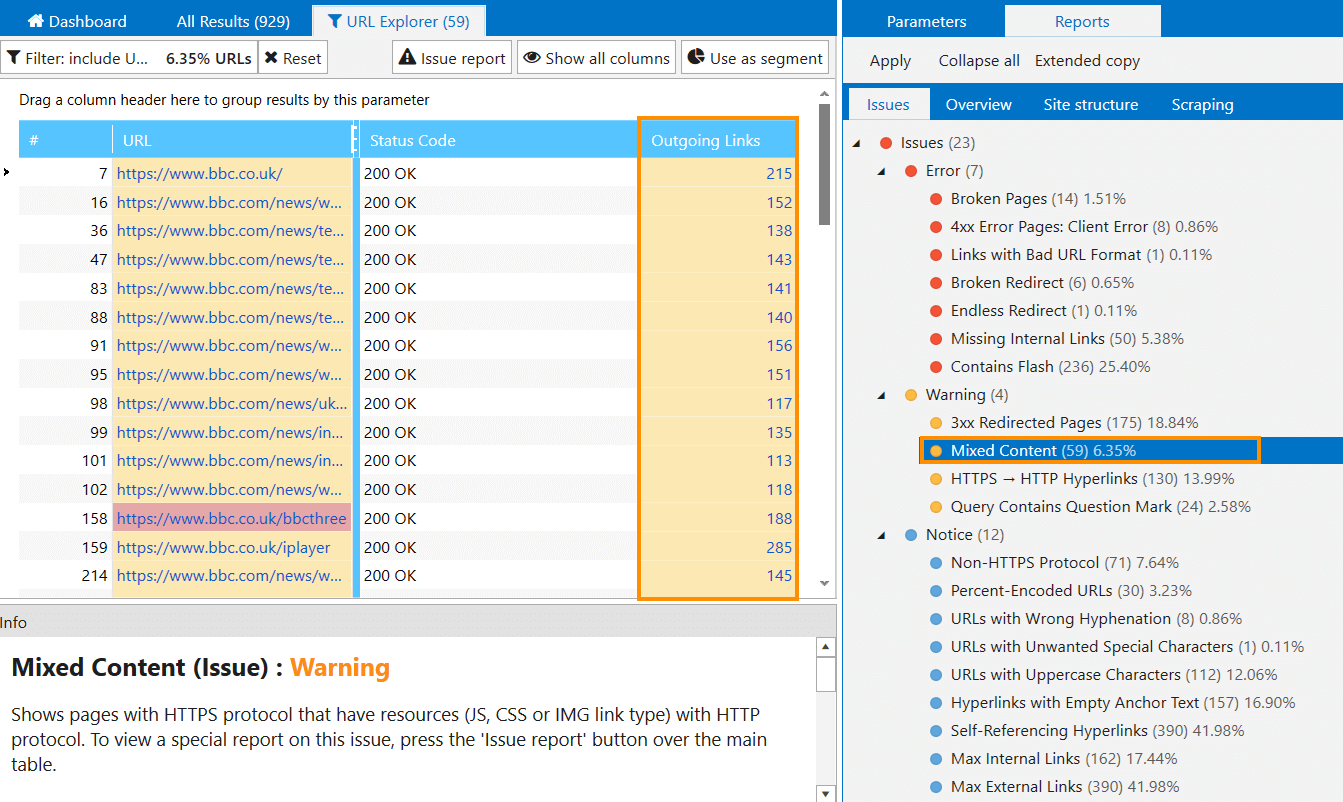
Task: Click scroll-down arrow of results table
Action: point(824,583)
